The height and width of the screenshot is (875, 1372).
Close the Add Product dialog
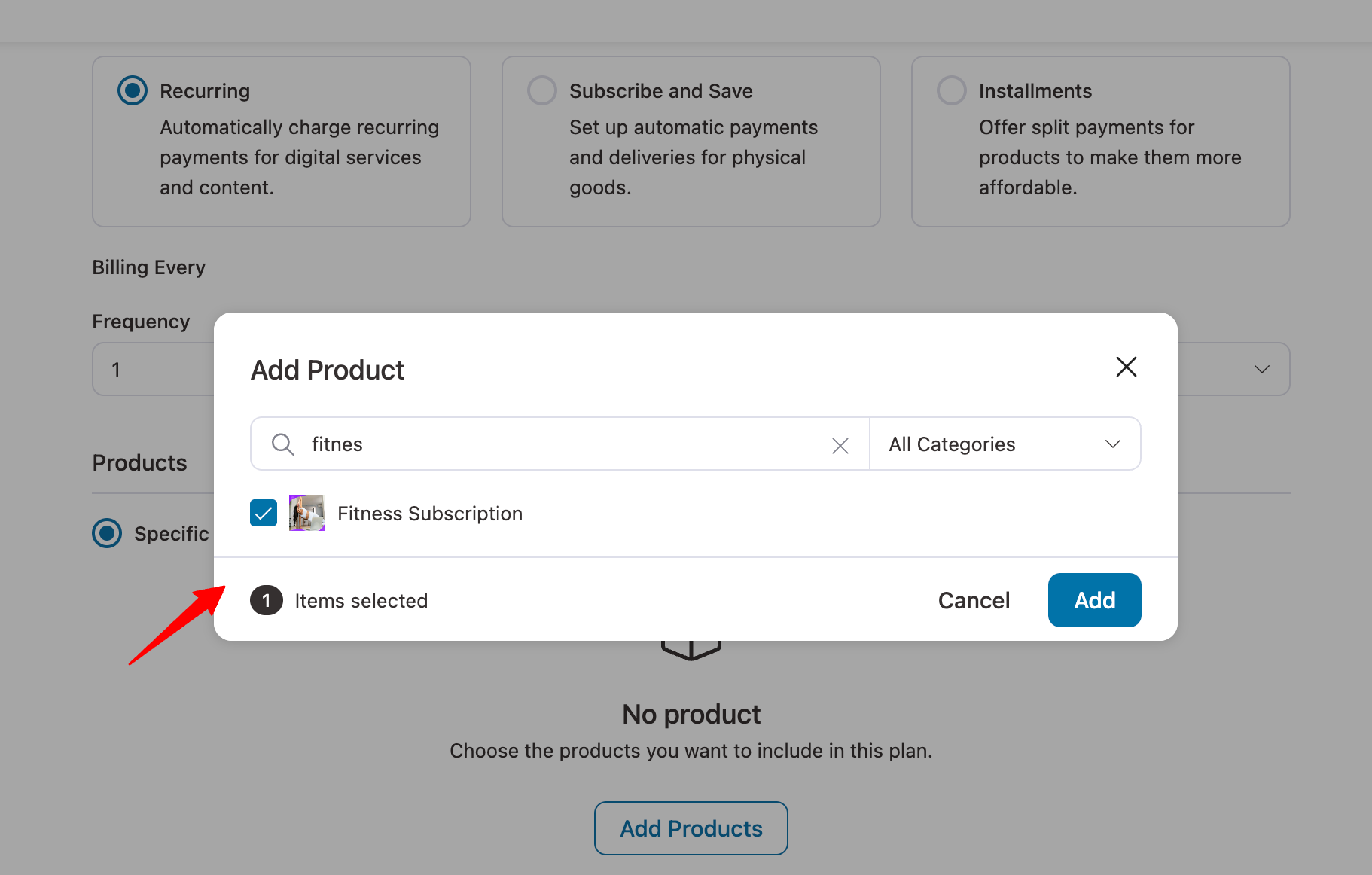tap(1126, 367)
